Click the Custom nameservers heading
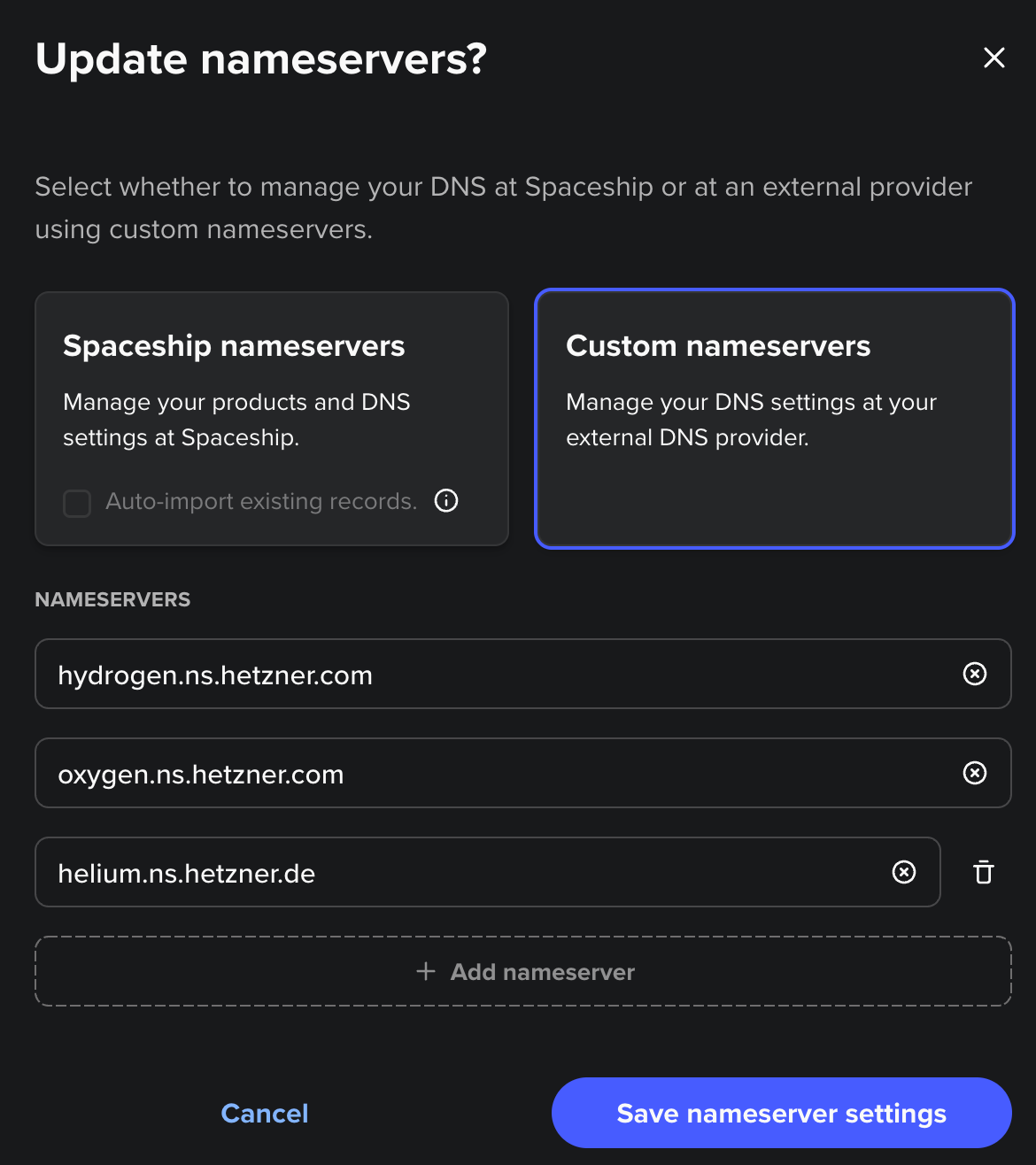Viewport: 1036px width, 1165px height. click(718, 346)
